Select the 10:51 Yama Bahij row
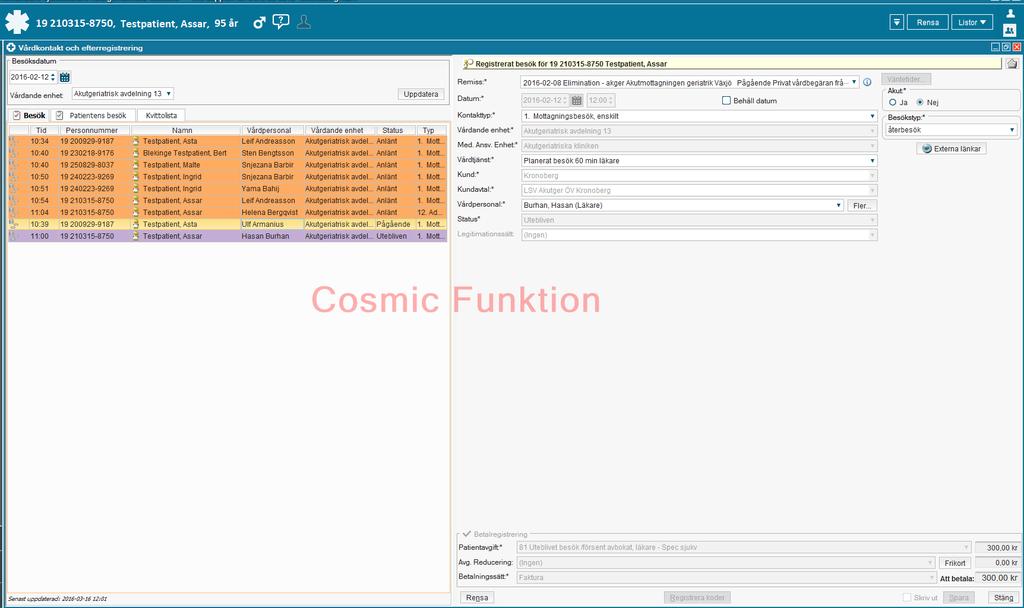The width and height of the screenshot is (1024, 608). 228,189
